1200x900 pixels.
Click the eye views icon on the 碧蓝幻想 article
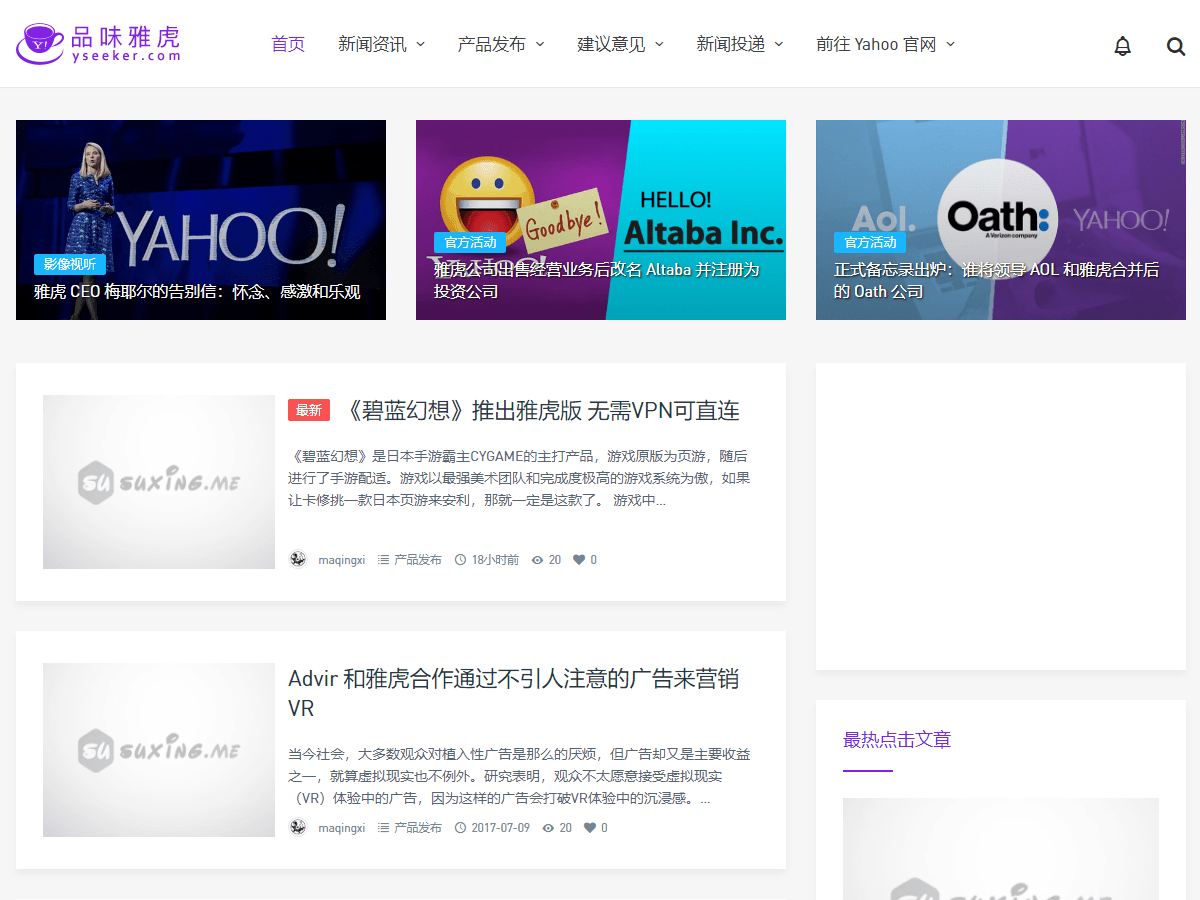pyautogui.click(x=537, y=560)
